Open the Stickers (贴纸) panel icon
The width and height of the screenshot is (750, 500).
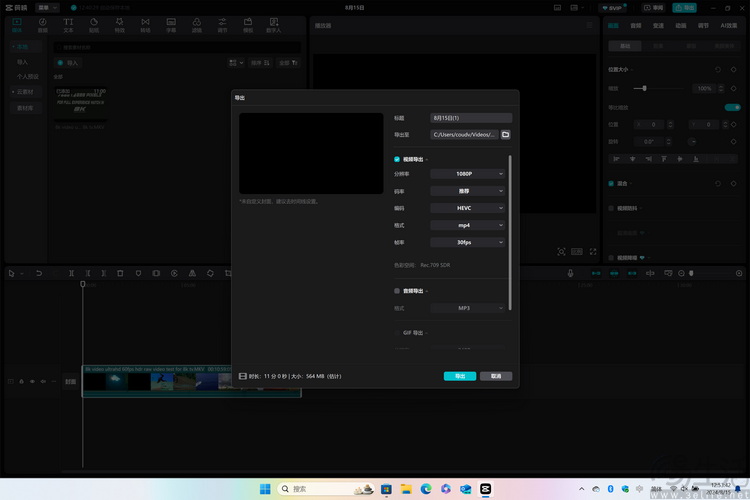(94, 23)
